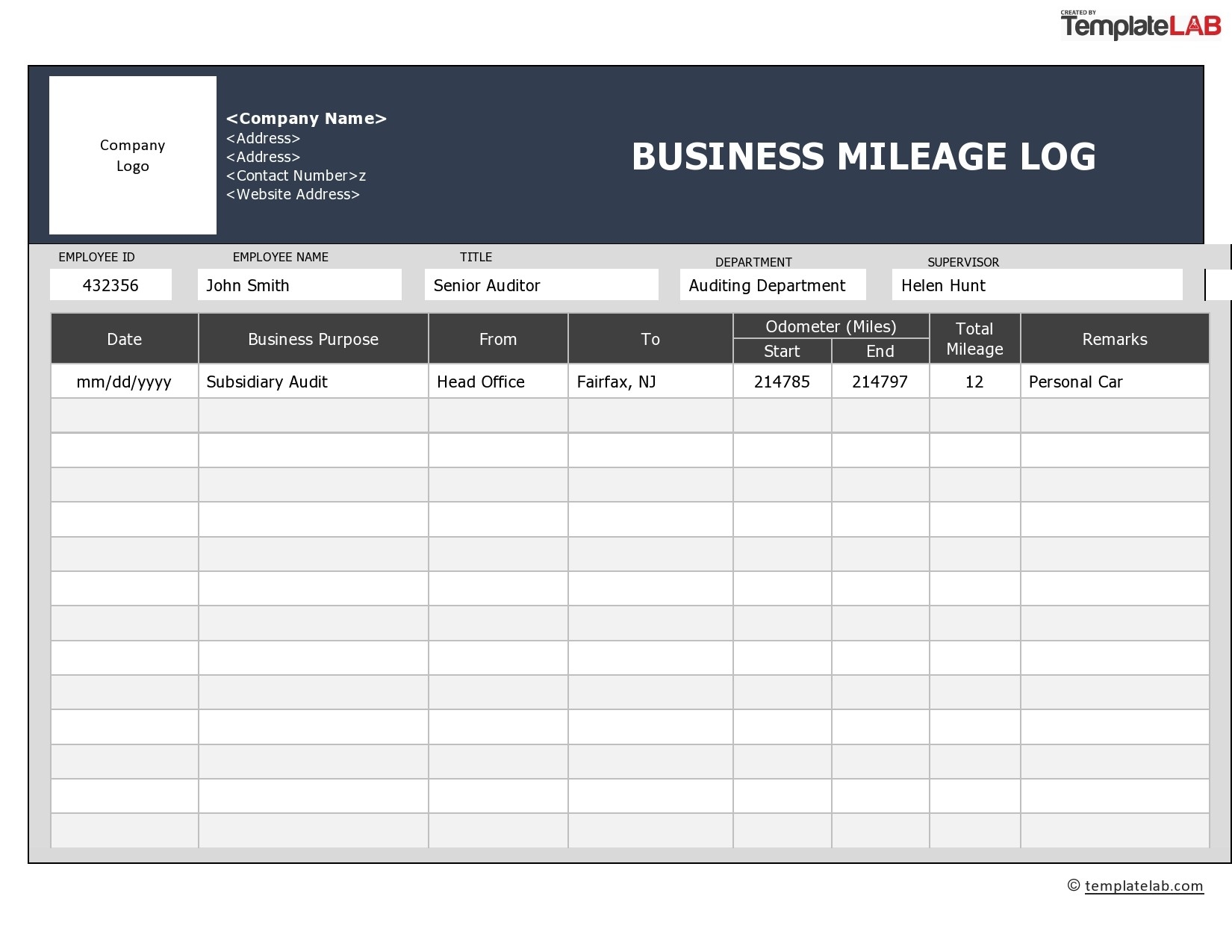Click the Date column header
Screen dimensions: 1232x952
click(x=124, y=338)
